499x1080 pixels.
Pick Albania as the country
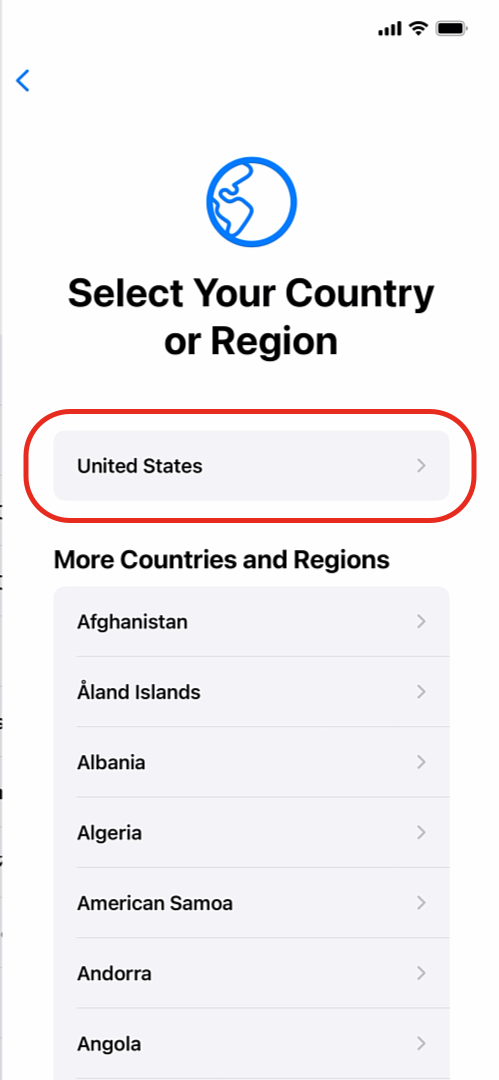[252, 762]
